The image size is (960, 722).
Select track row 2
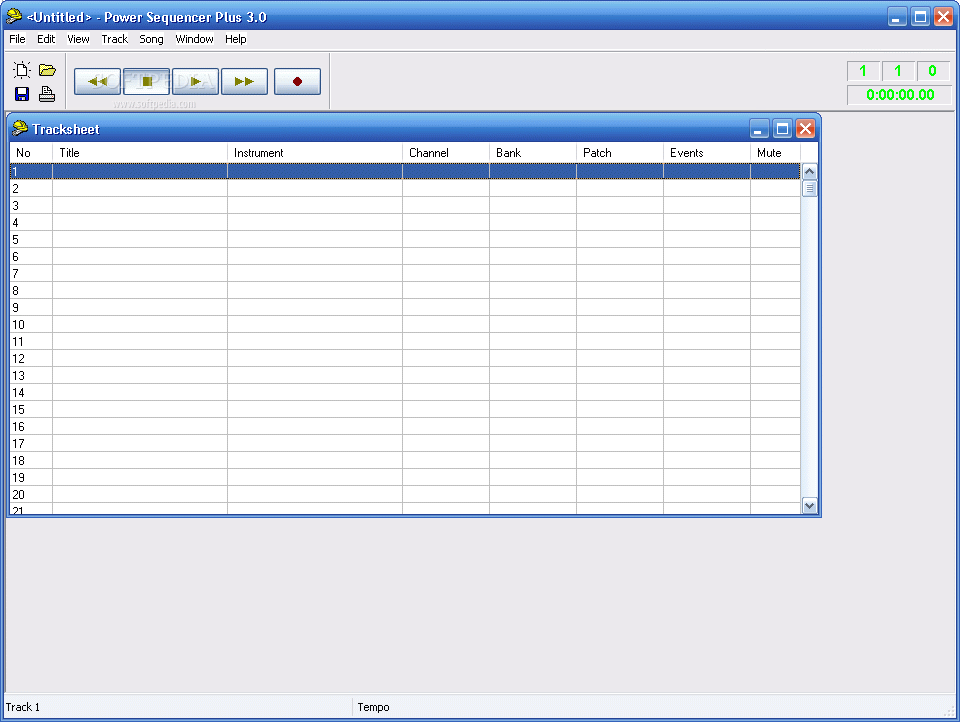[405, 189]
